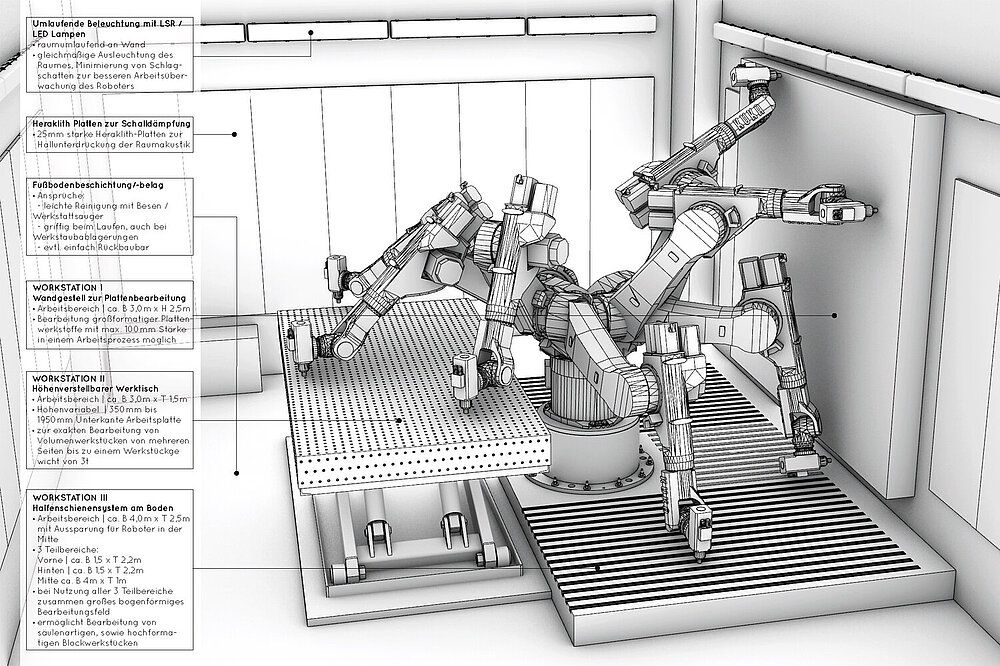Select the callout dot on the perforated work table
Screen dimensions: 1000x666
[x=398, y=421]
